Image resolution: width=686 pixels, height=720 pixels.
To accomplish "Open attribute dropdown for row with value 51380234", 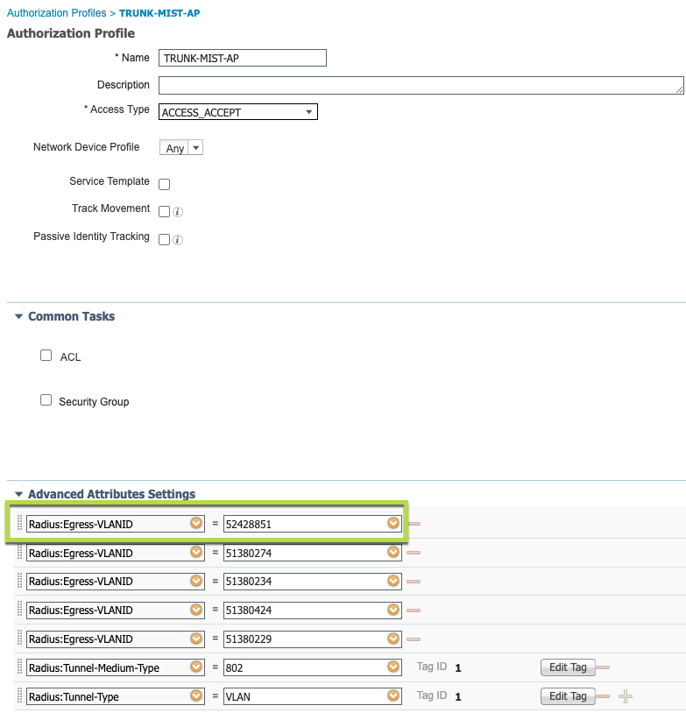I will pyautogui.click(x=197, y=580).
